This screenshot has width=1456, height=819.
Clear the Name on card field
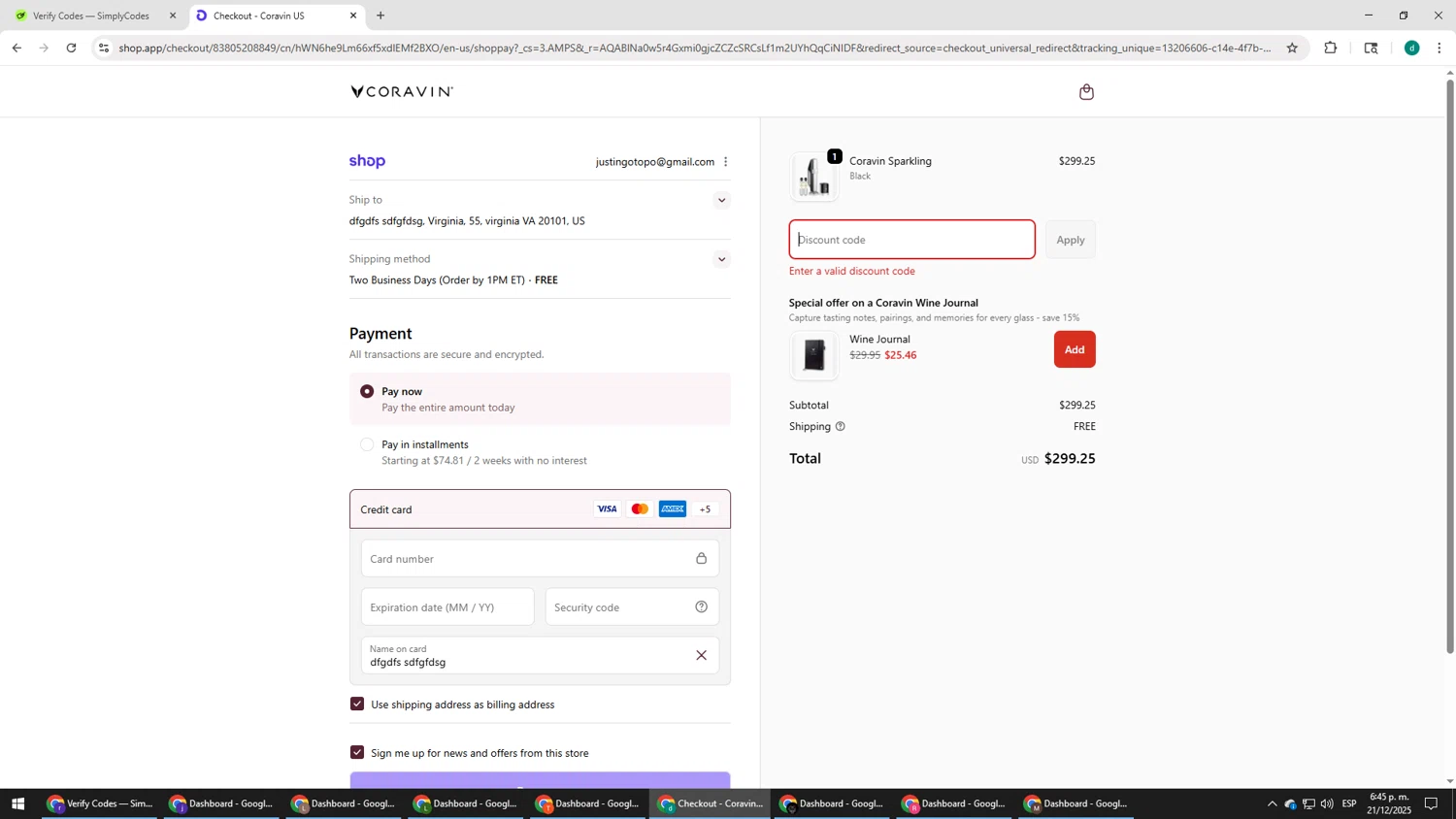click(x=701, y=655)
